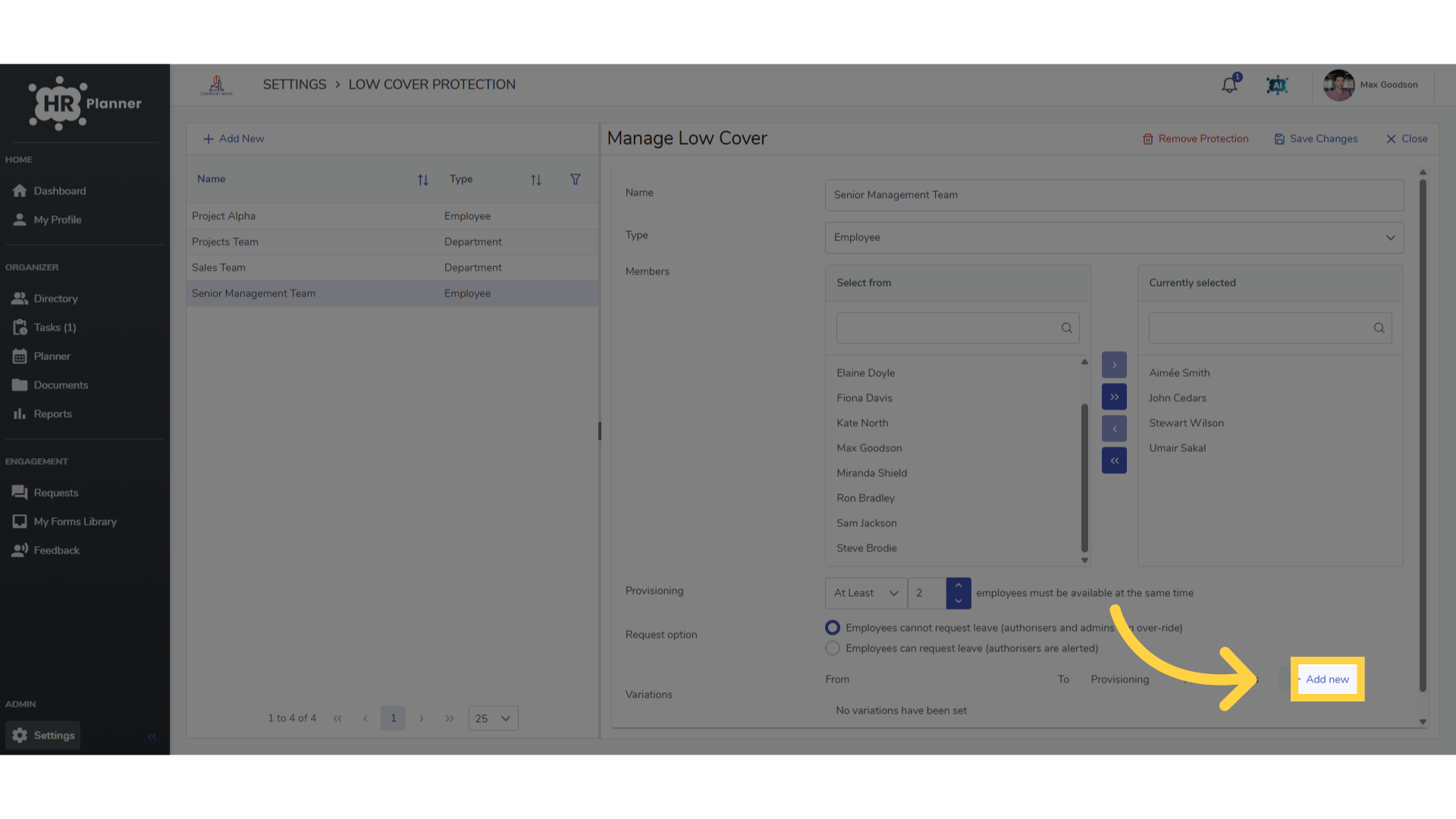Open Tasks (1) in sidebar
Screen dimensions: 1456x819
pos(45,328)
